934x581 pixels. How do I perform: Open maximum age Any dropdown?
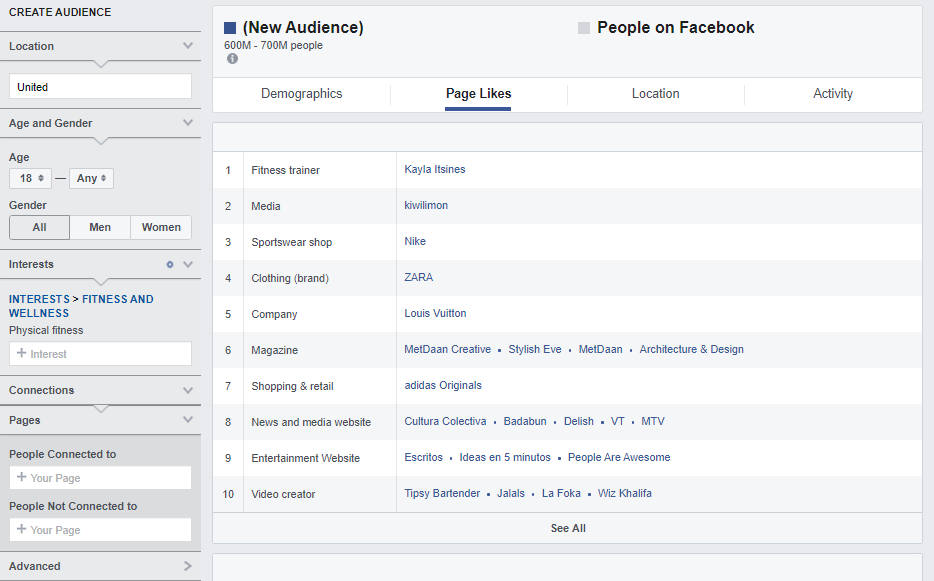(91, 178)
